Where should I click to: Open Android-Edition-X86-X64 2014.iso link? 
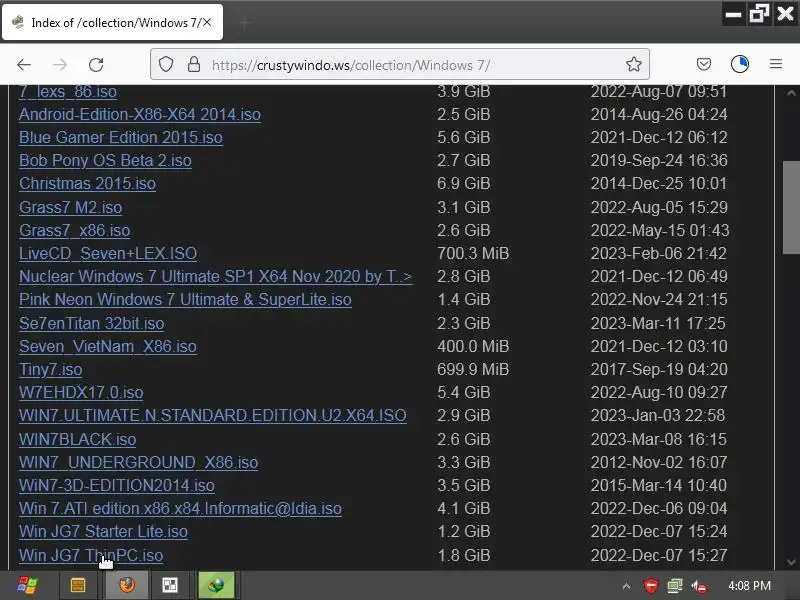pos(140,114)
